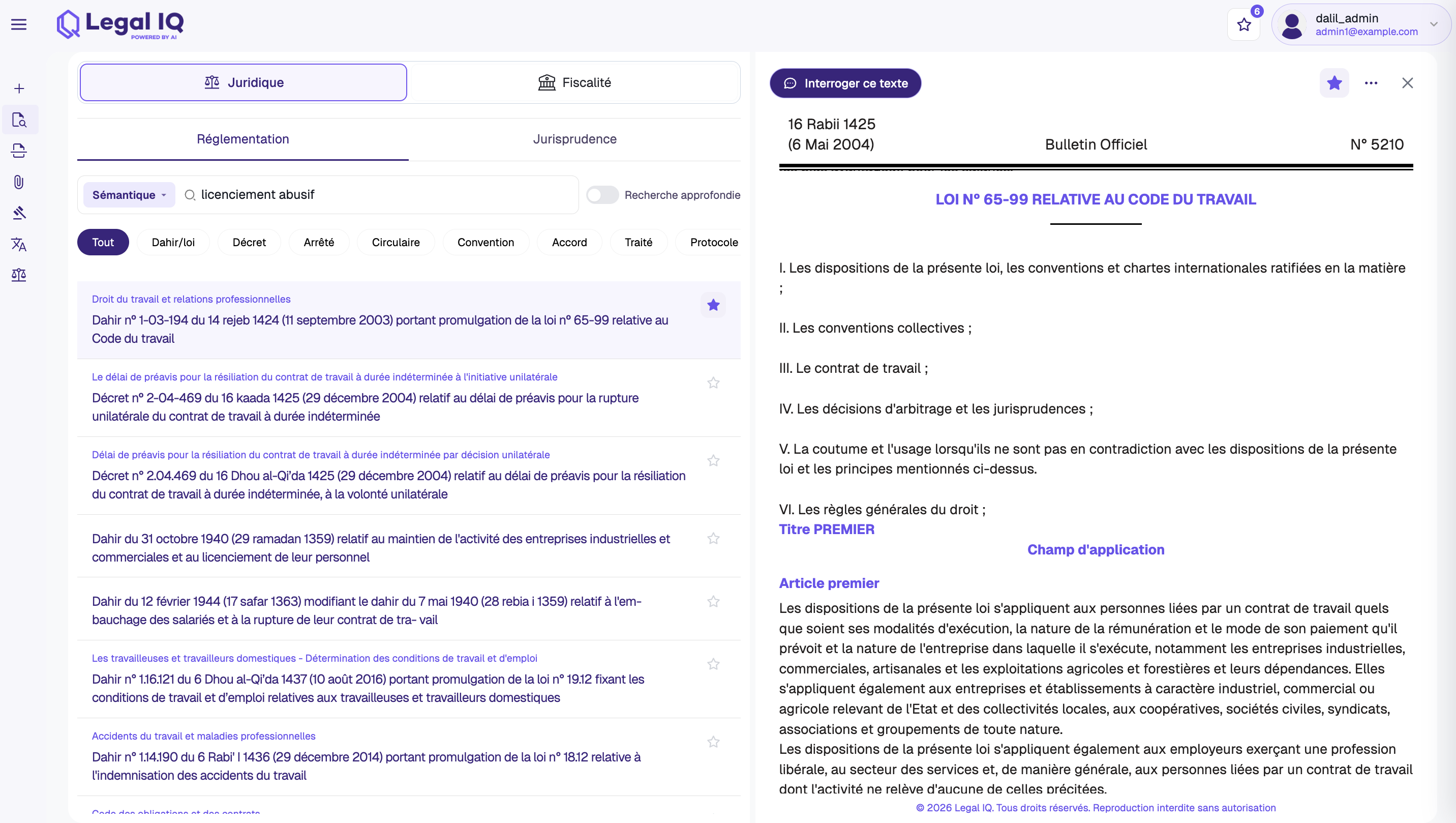Click the search magnifier icon

[191, 195]
